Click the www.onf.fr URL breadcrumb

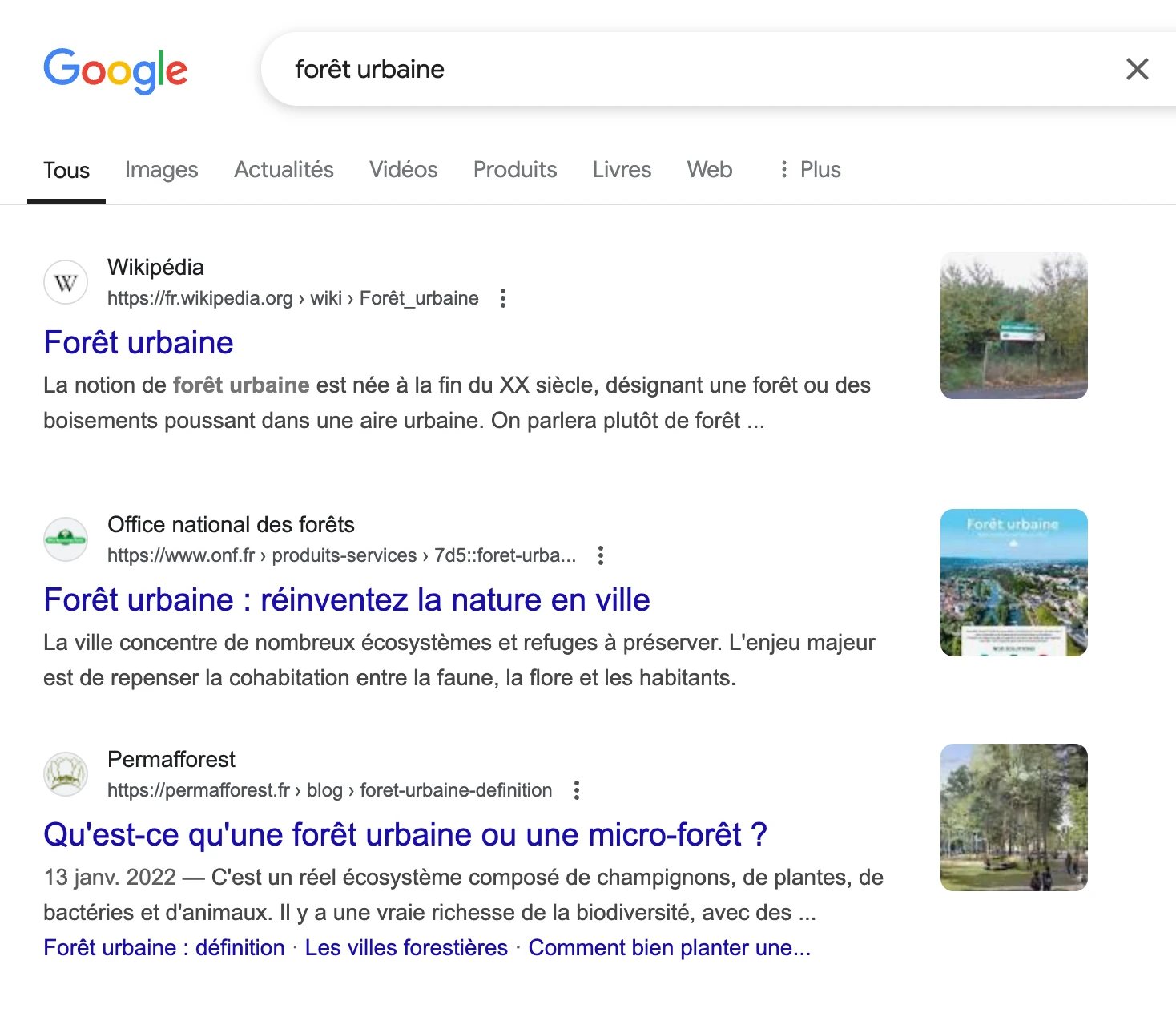click(x=342, y=555)
